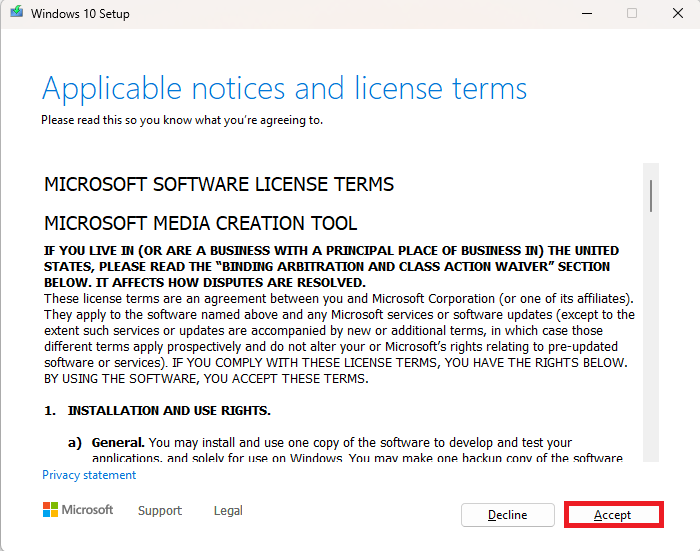This screenshot has width=700, height=551.
Task: Open the Support link
Action: [x=160, y=510]
